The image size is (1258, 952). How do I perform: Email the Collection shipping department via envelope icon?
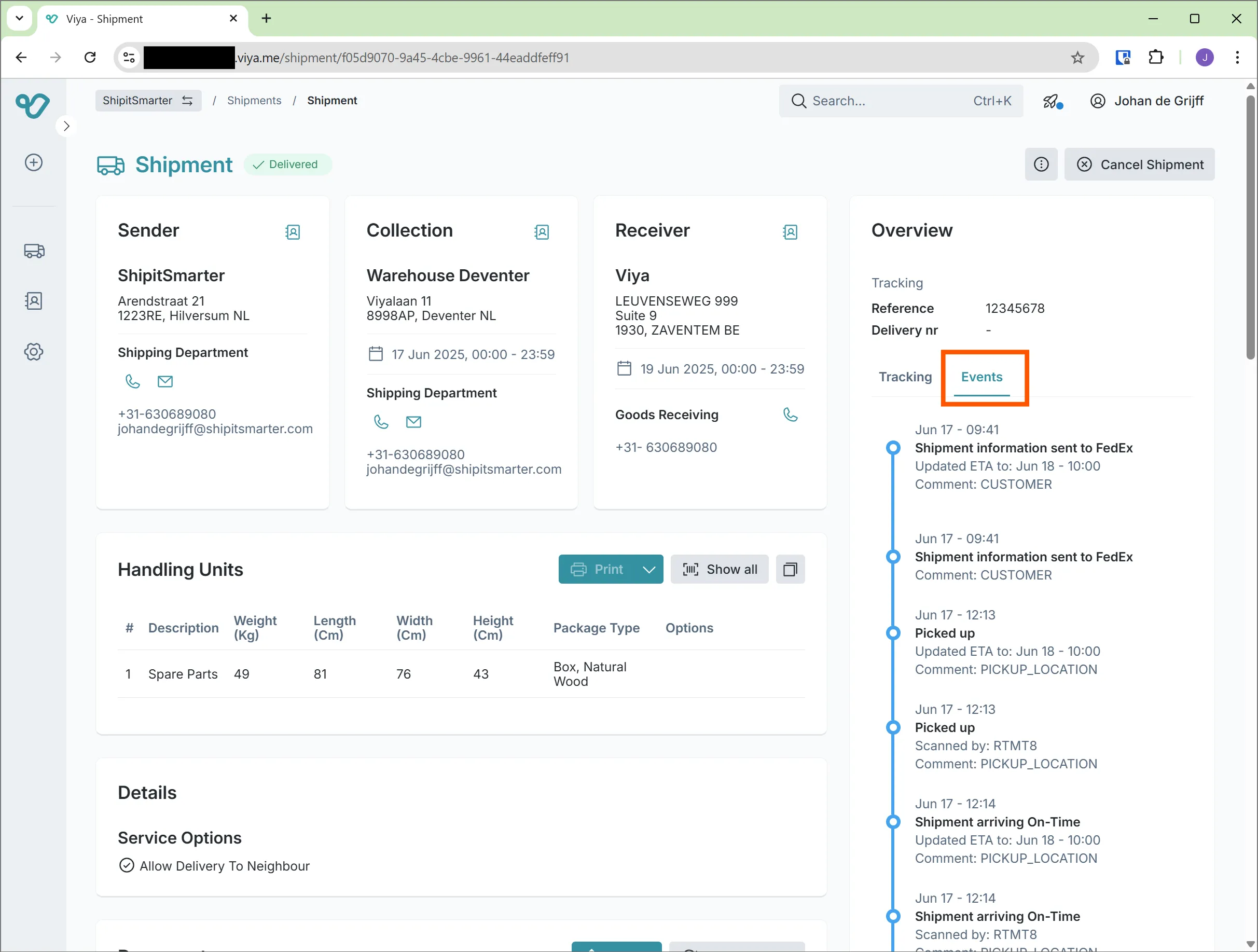413,421
